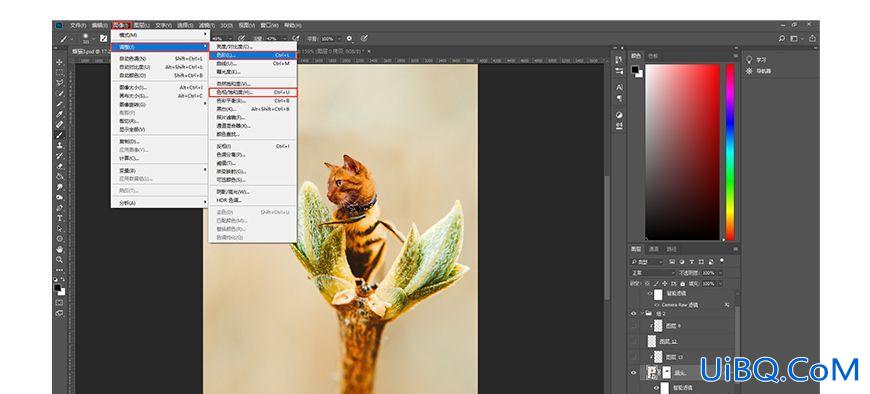This screenshot has width=870, height=394.
Task: Open the 文件(F) menu
Action: coord(78,25)
